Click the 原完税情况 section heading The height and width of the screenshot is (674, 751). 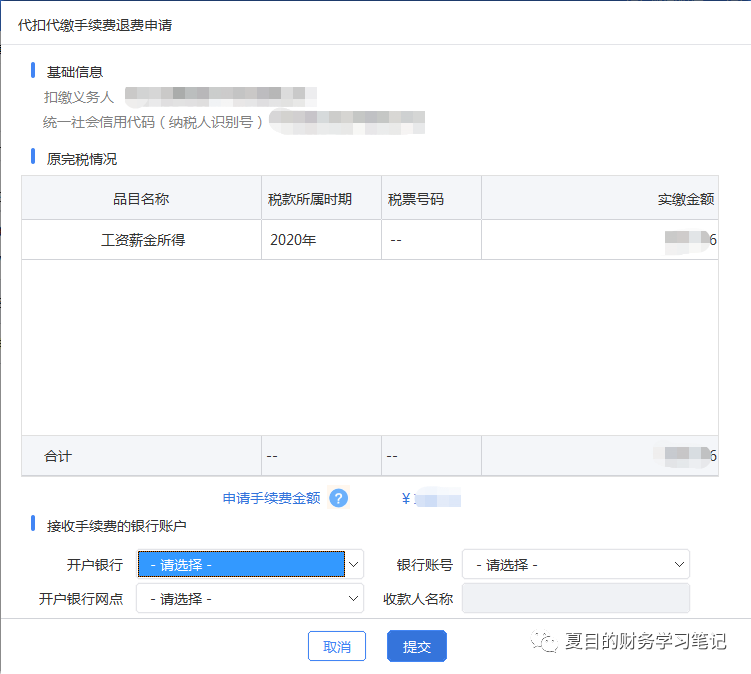[x=82, y=159]
